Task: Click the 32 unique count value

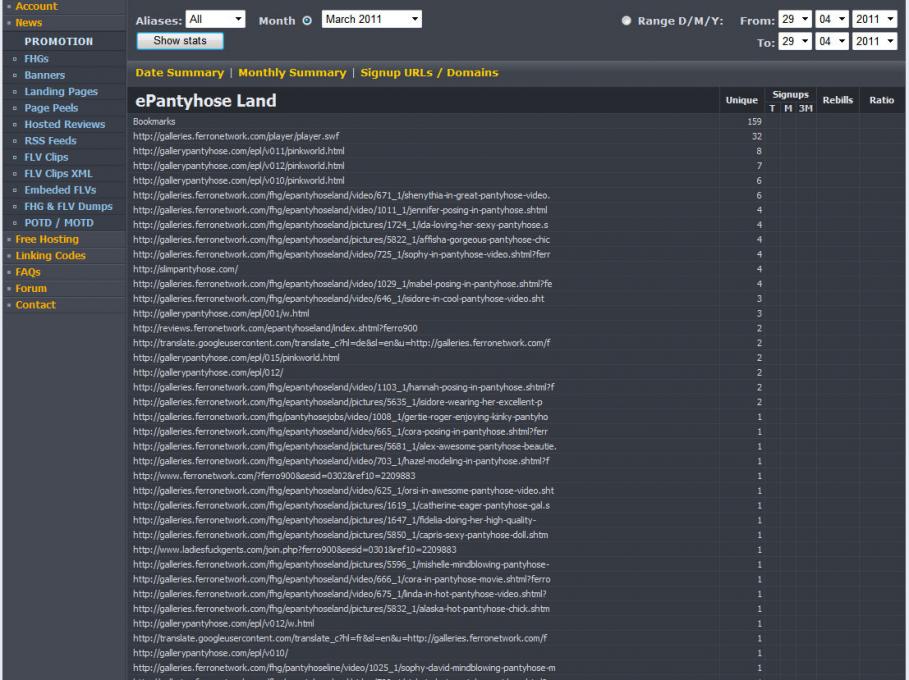Action: click(x=757, y=136)
